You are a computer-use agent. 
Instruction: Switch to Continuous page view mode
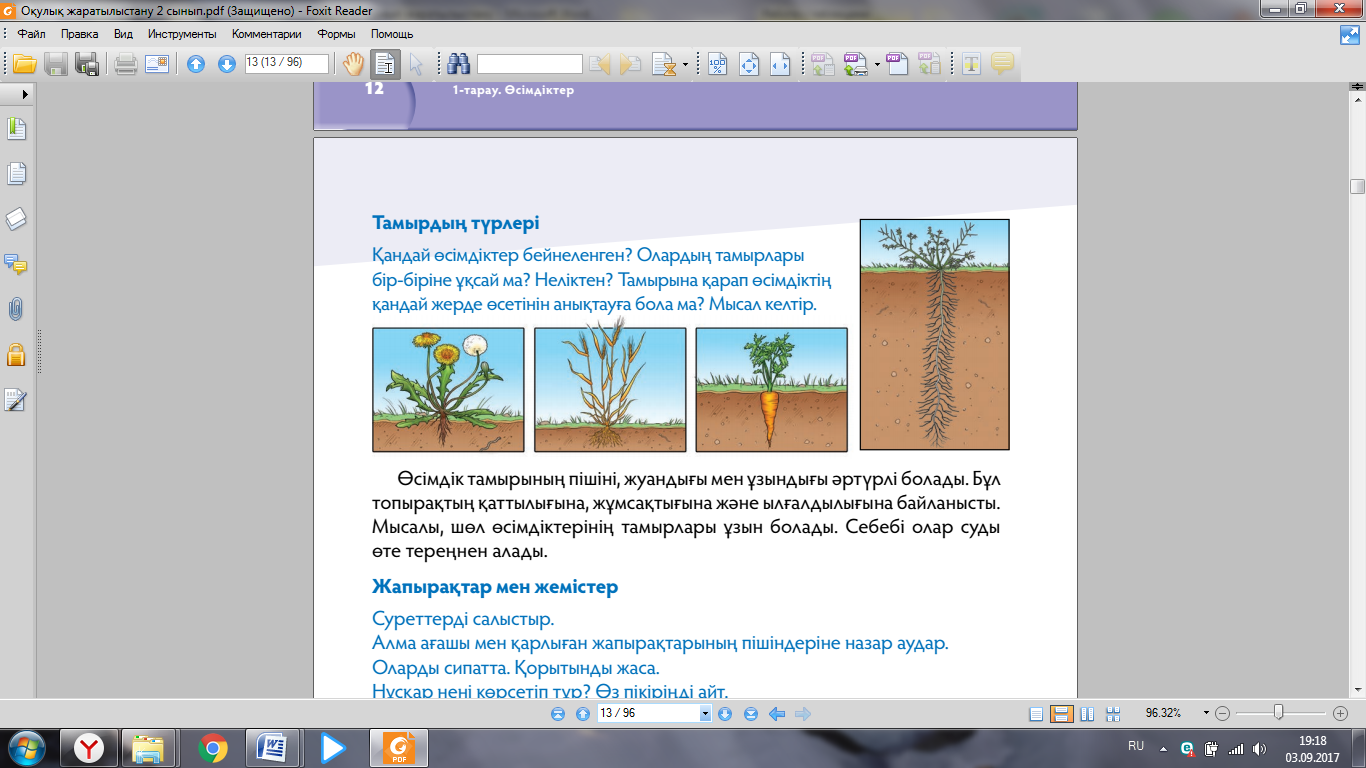tap(1062, 714)
